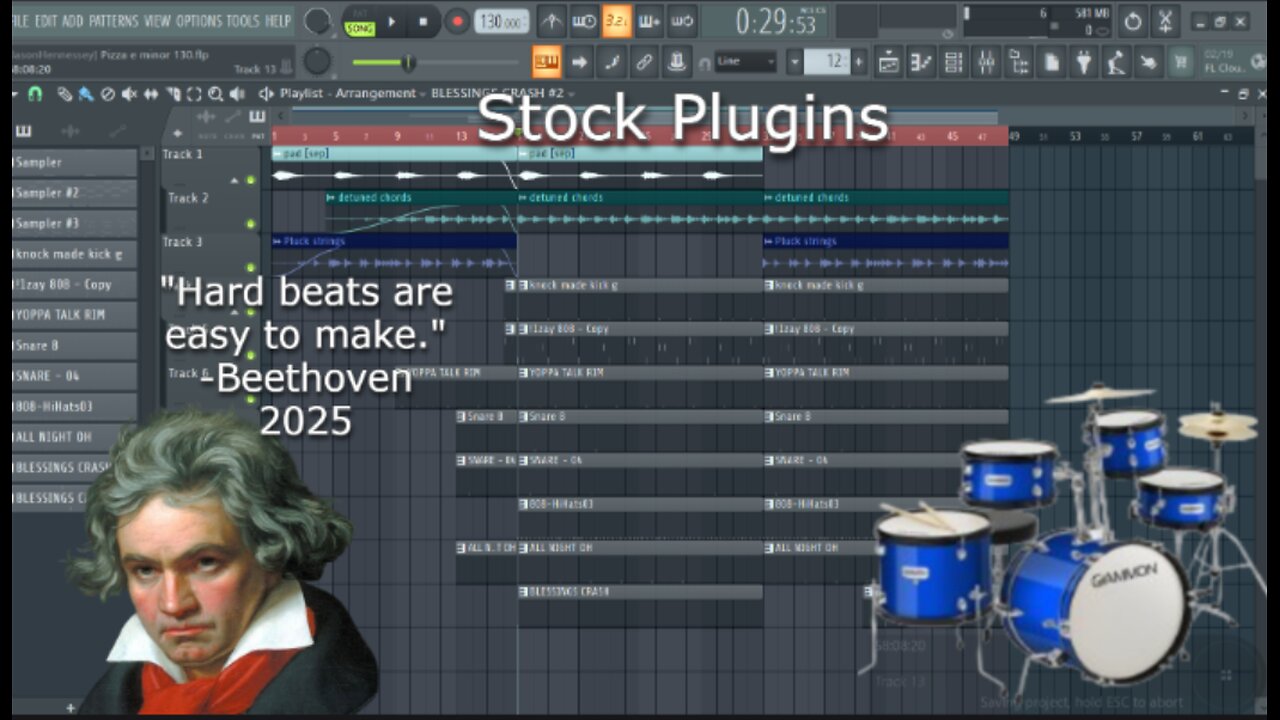This screenshot has width=1280, height=720.
Task: Select the Mute tool in playlist toolbar
Action: coord(129,94)
